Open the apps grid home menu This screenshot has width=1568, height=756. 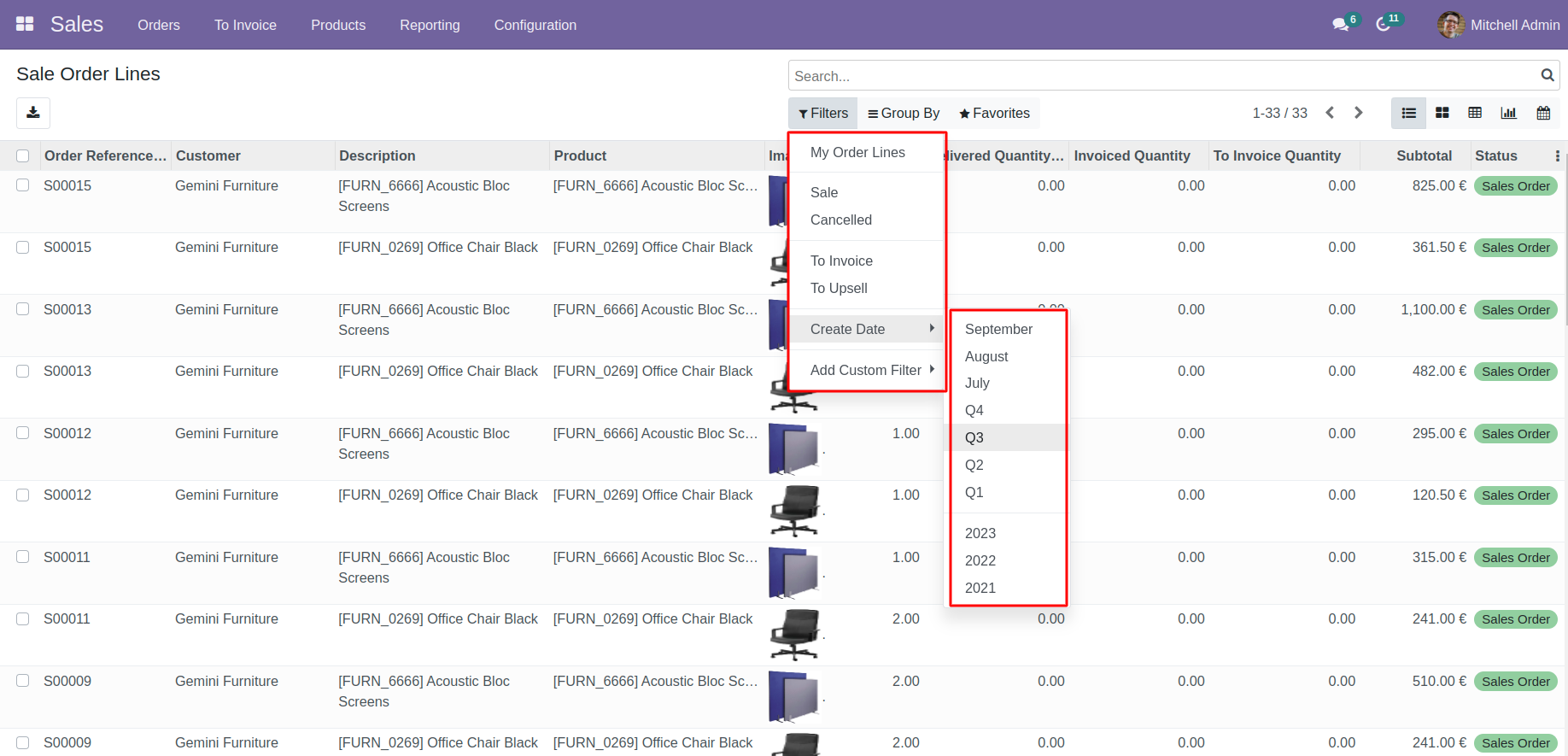tap(25, 24)
